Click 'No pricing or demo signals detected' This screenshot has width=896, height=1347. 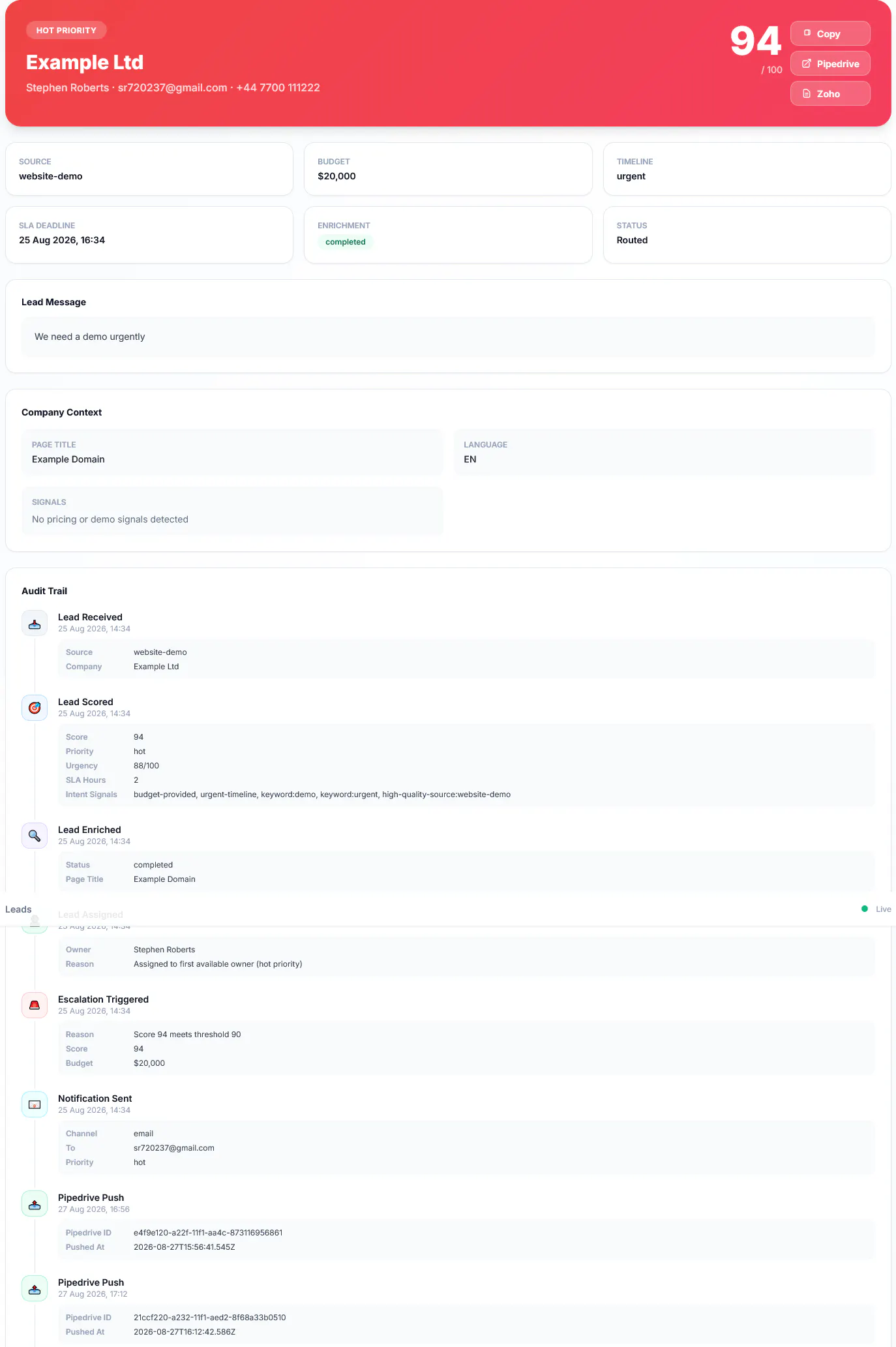pos(110,519)
